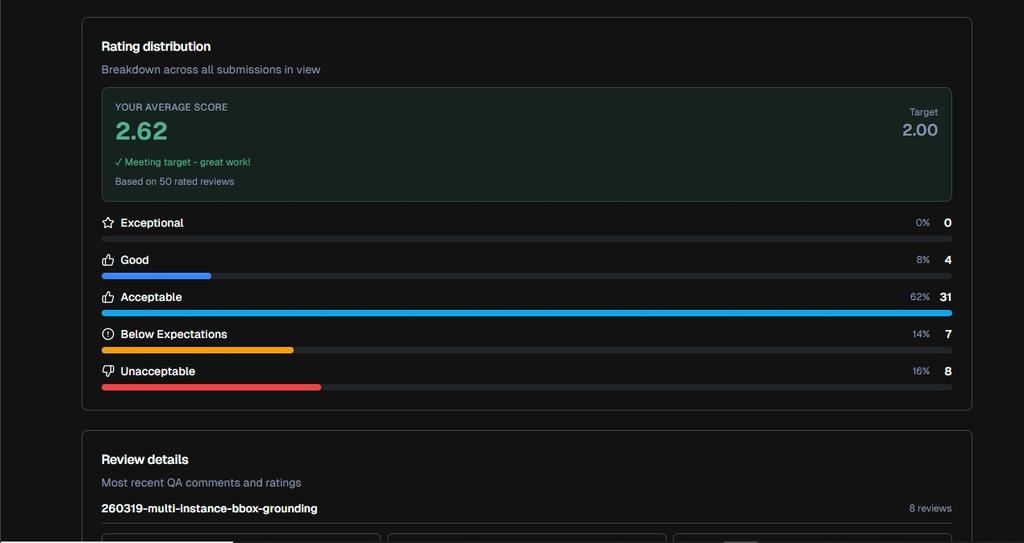Click the 62% Acceptable percentage

[x=920, y=297]
